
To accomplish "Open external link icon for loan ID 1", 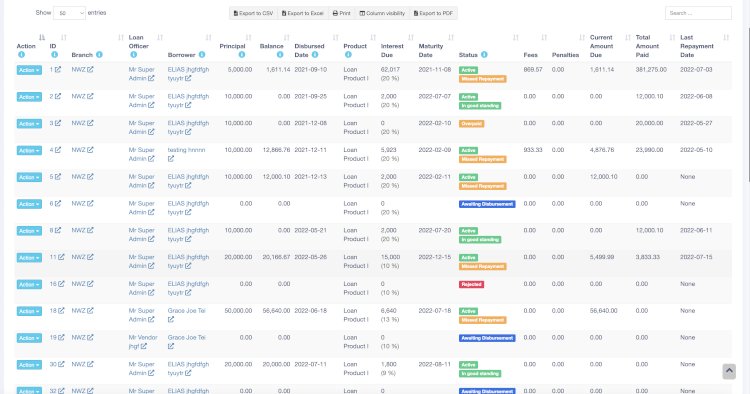I will click(x=58, y=69).
